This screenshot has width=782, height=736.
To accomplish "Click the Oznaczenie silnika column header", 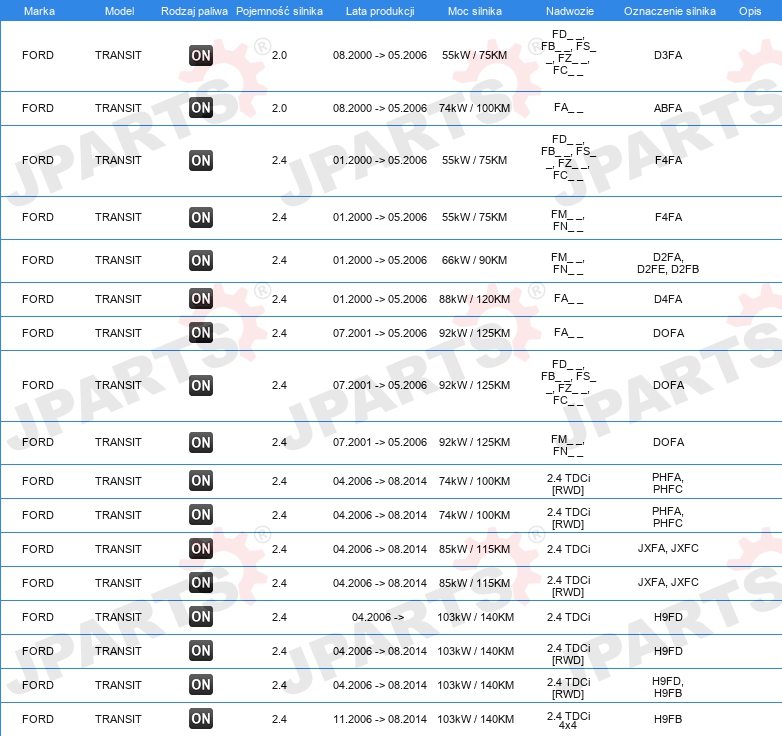I will (669, 11).
